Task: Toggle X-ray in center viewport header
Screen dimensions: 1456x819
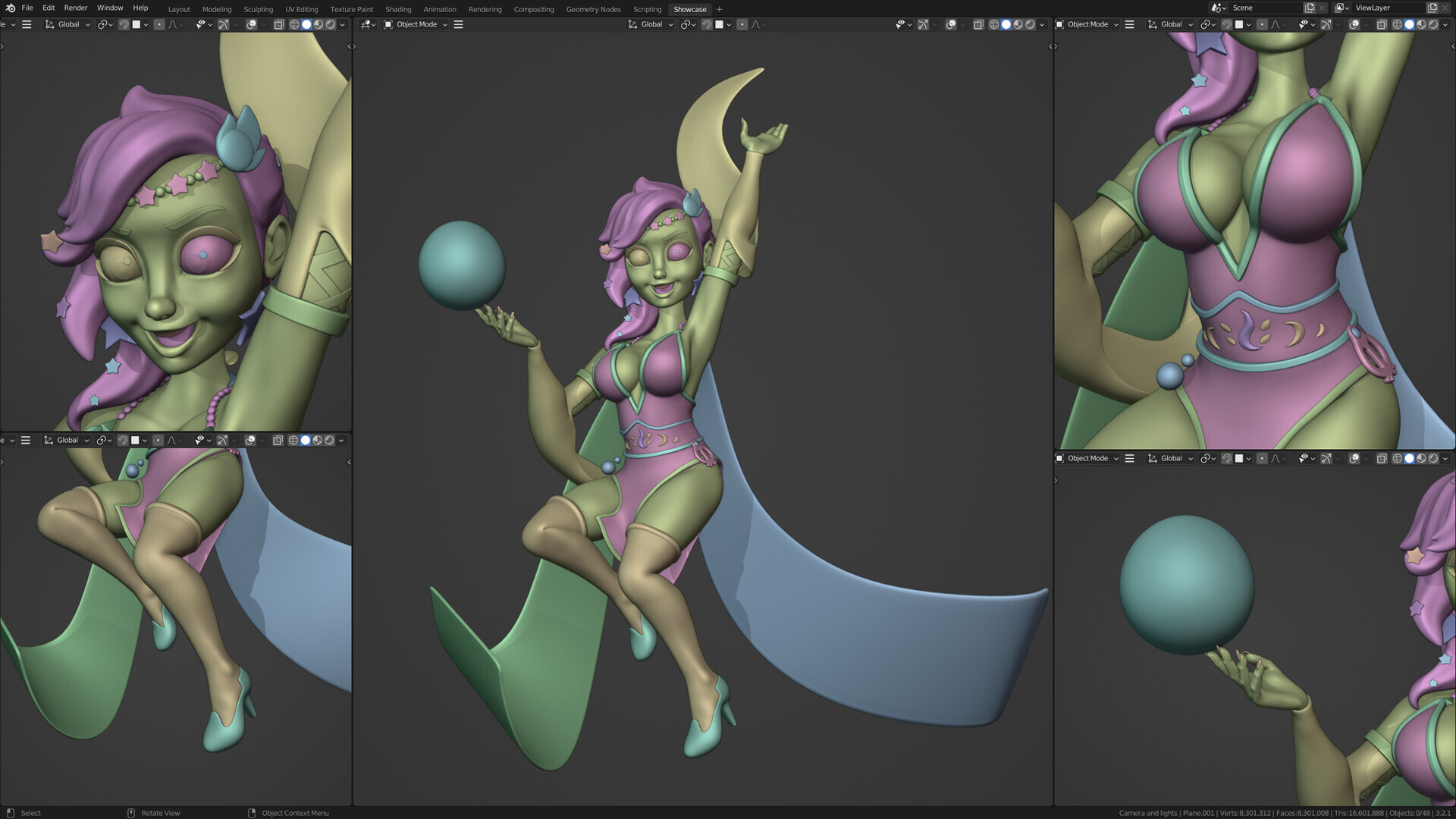Action: tap(978, 24)
